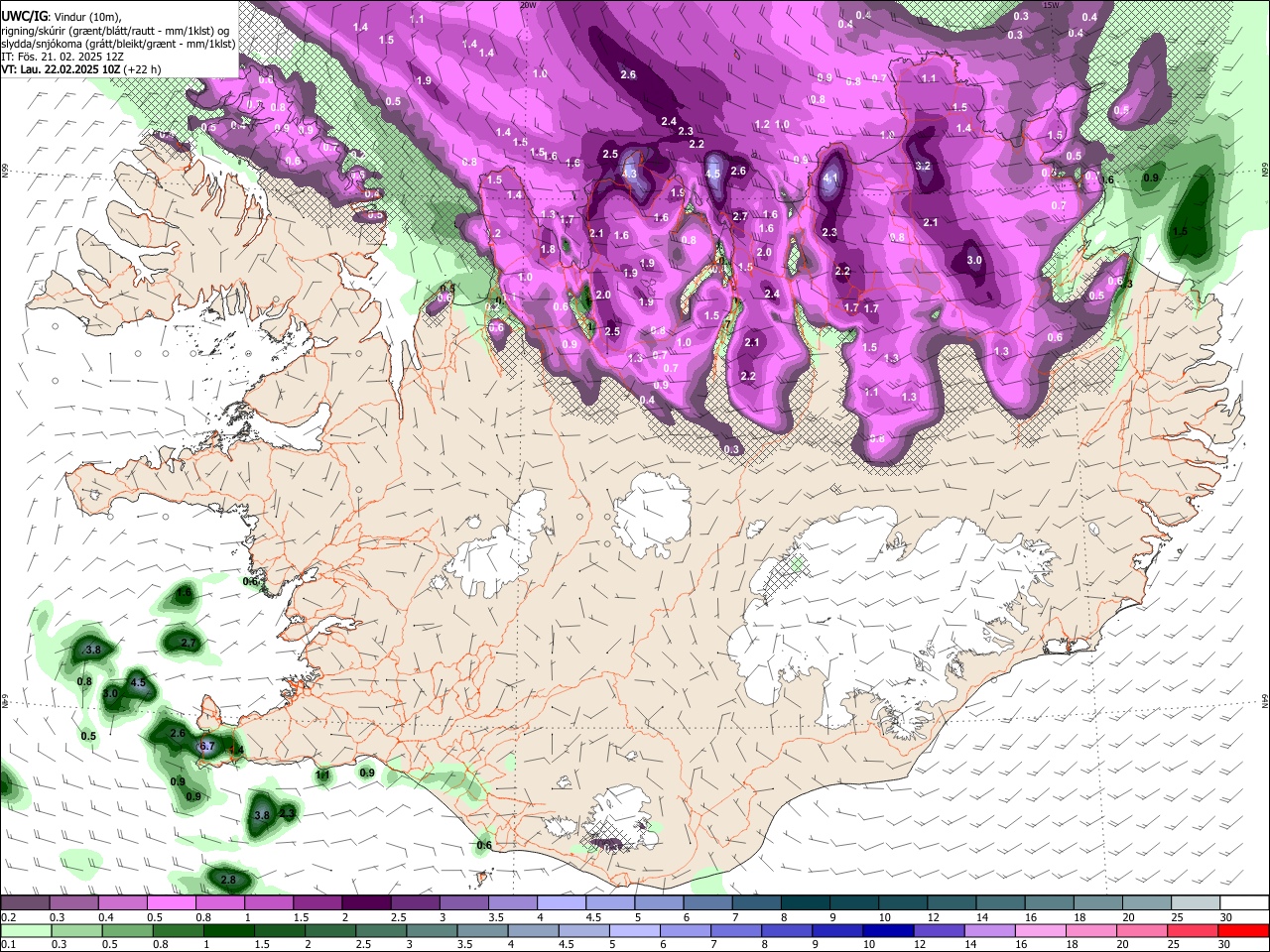Pick the bright pink 0.5 swatch in snow legend
1270x952 pixels.
point(171,903)
